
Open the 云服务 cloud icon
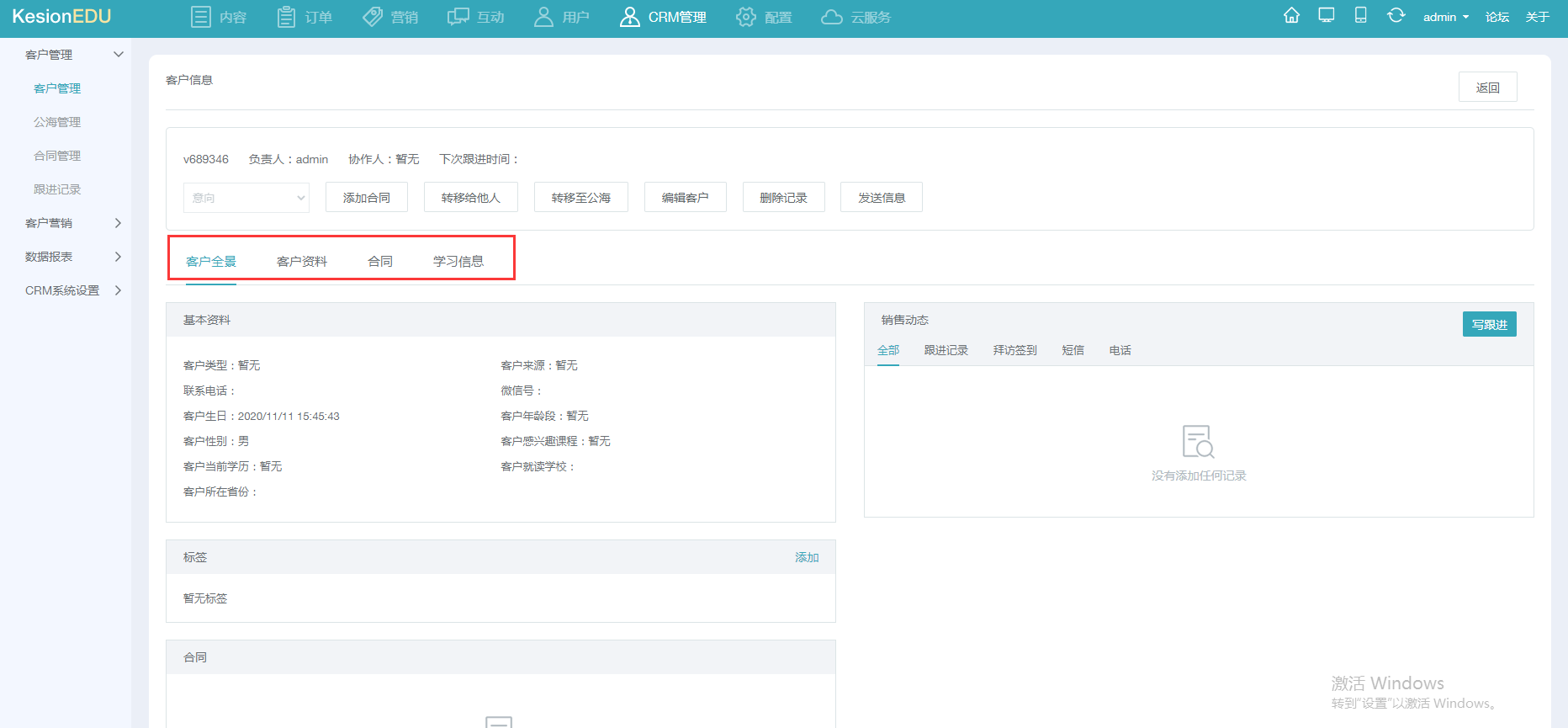click(x=831, y=17)
